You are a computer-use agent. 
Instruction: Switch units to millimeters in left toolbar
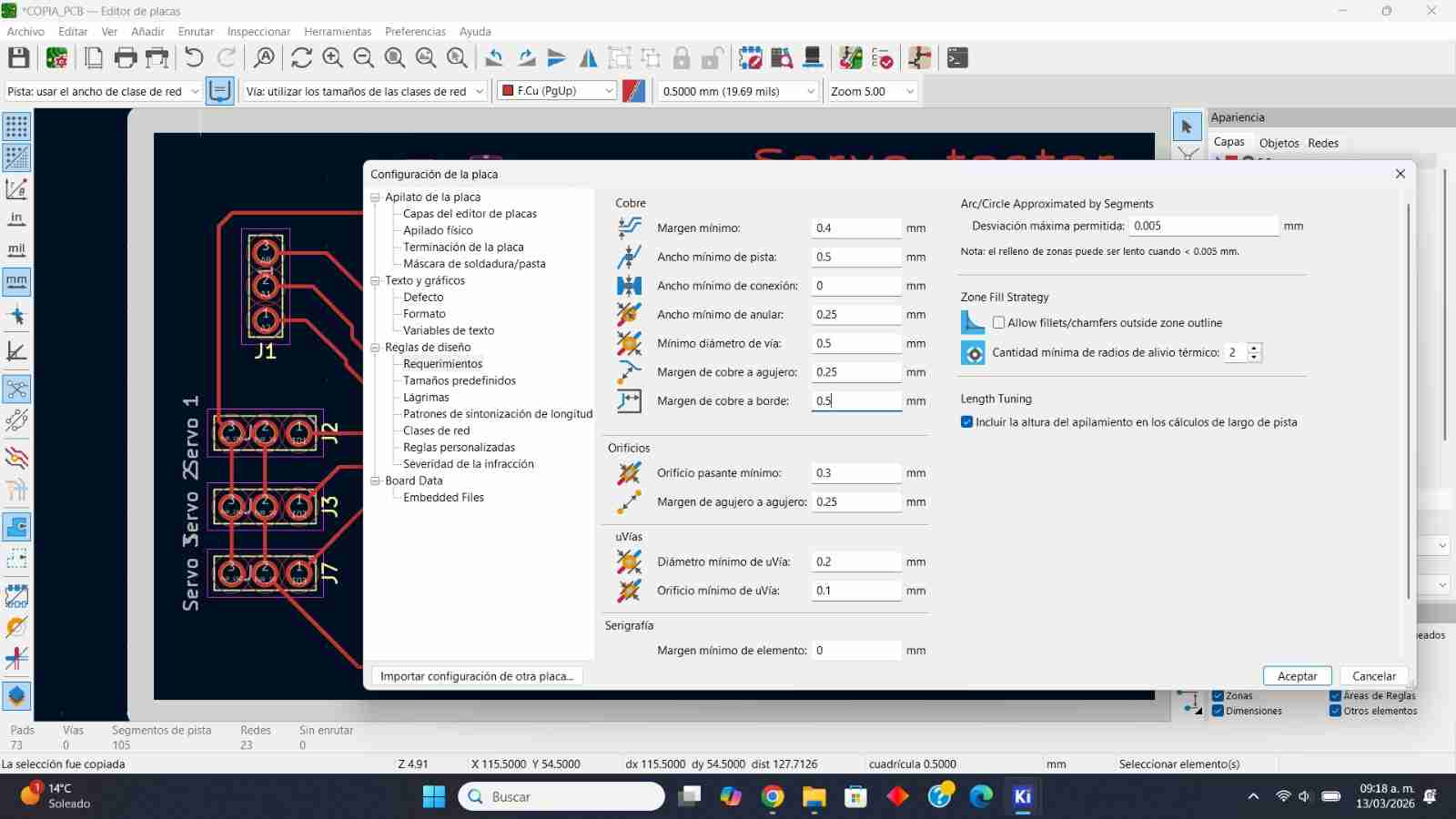click(x=16, y=282)
